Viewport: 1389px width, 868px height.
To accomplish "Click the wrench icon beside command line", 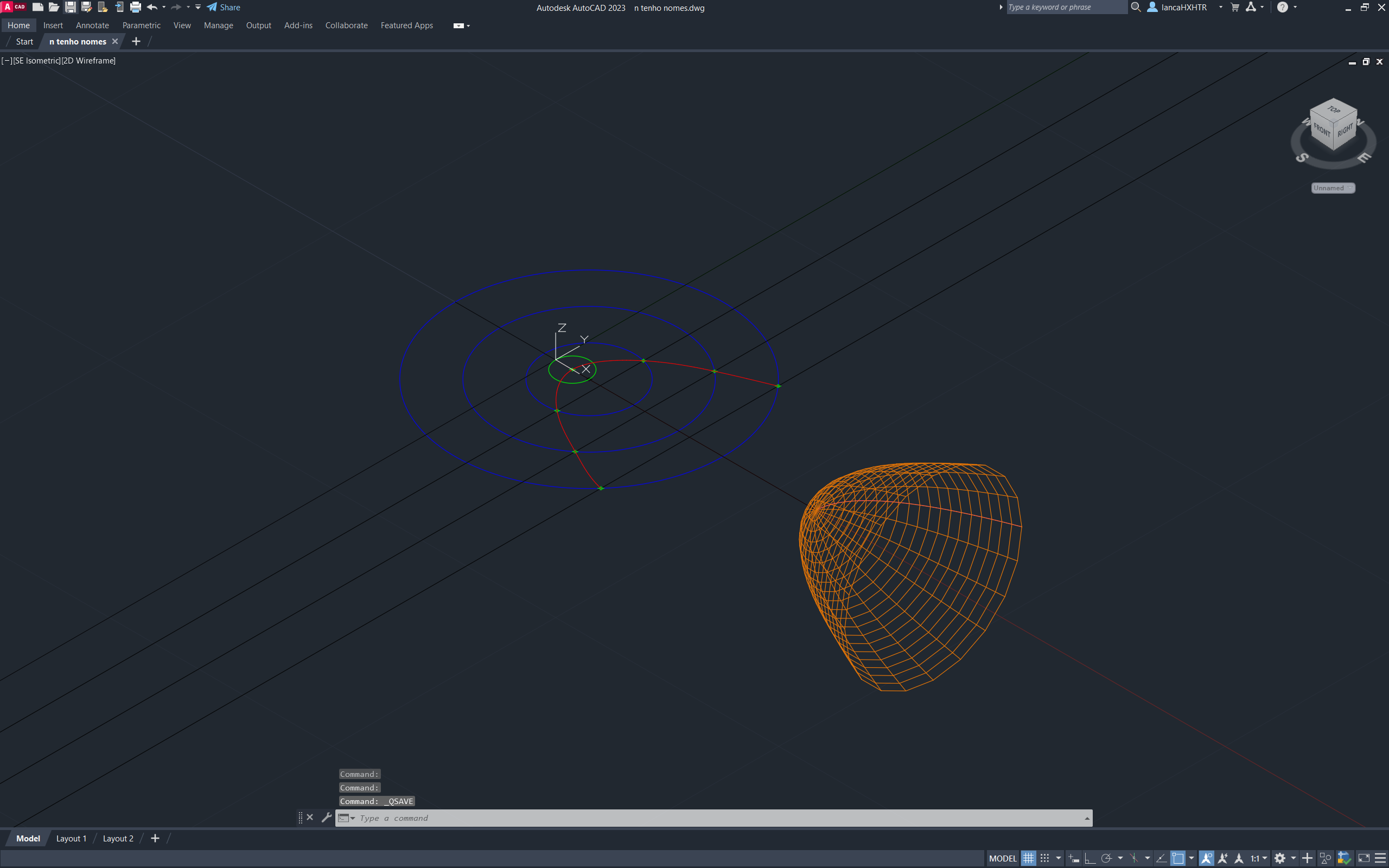I will pos(326,818).
